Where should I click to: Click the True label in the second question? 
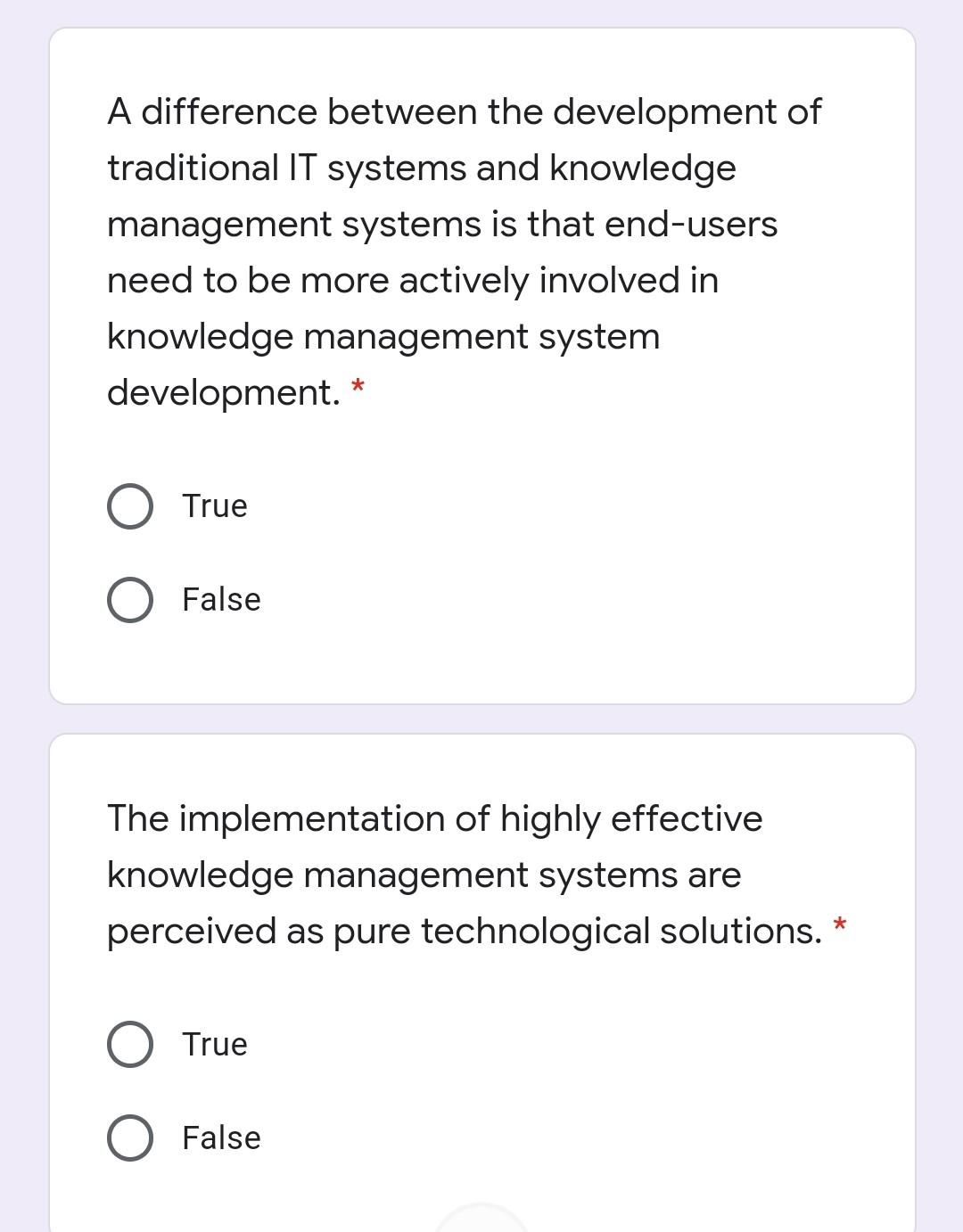(x=213, y=1044)
